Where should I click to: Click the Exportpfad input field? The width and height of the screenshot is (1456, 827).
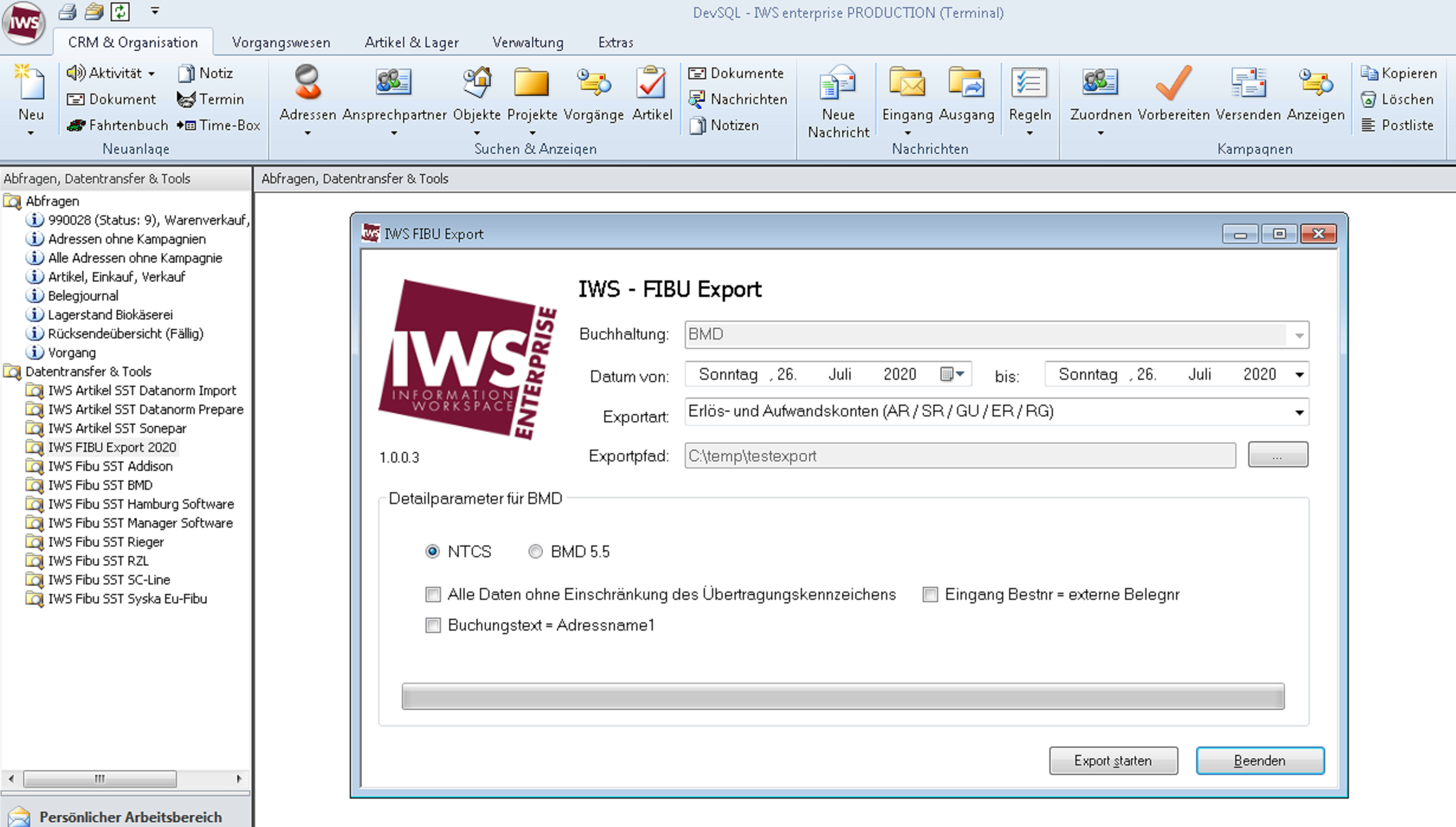(x=960, y=456)
